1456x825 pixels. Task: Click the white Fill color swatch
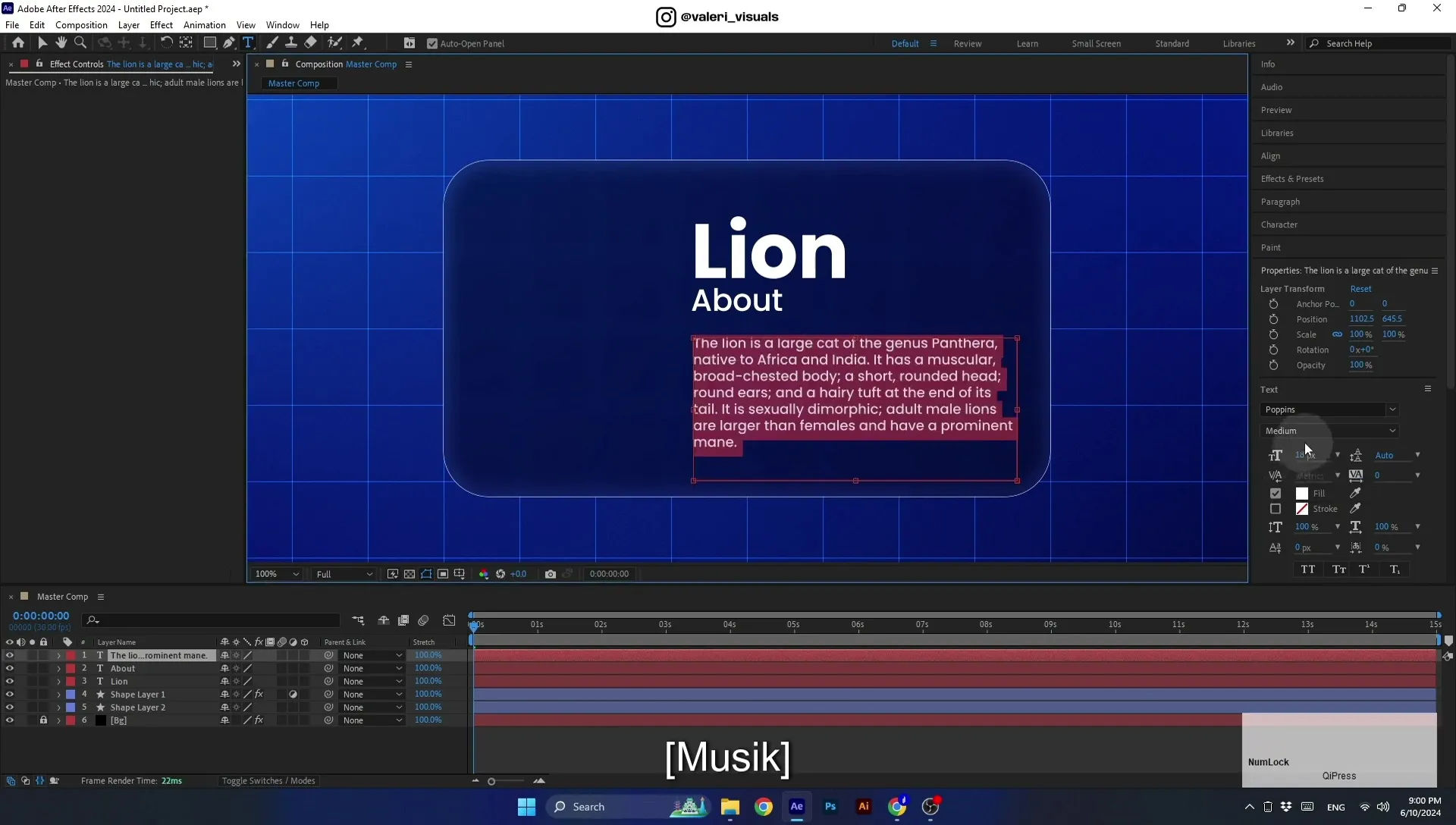[x=1302, y=493]
